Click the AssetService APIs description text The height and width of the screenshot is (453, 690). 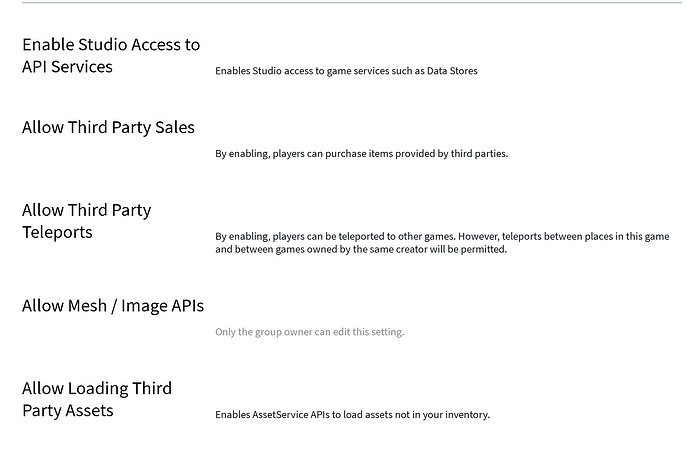click(352, 415)
